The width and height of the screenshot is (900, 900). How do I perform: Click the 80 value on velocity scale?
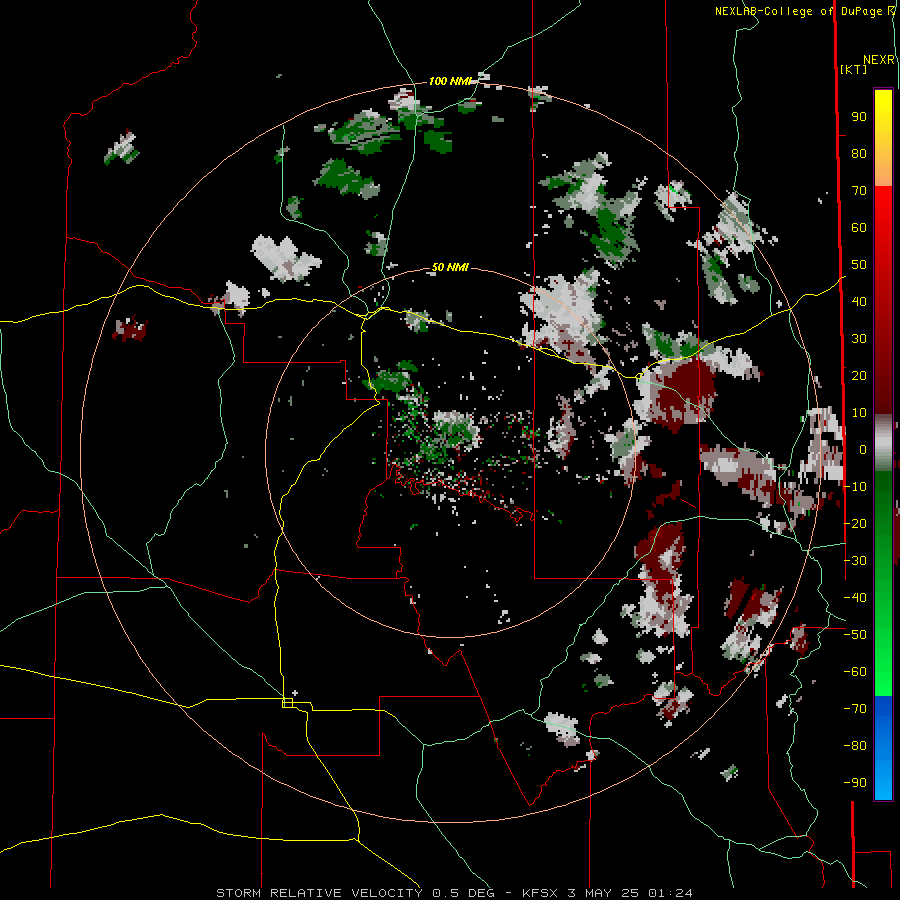tap(859, 153)
